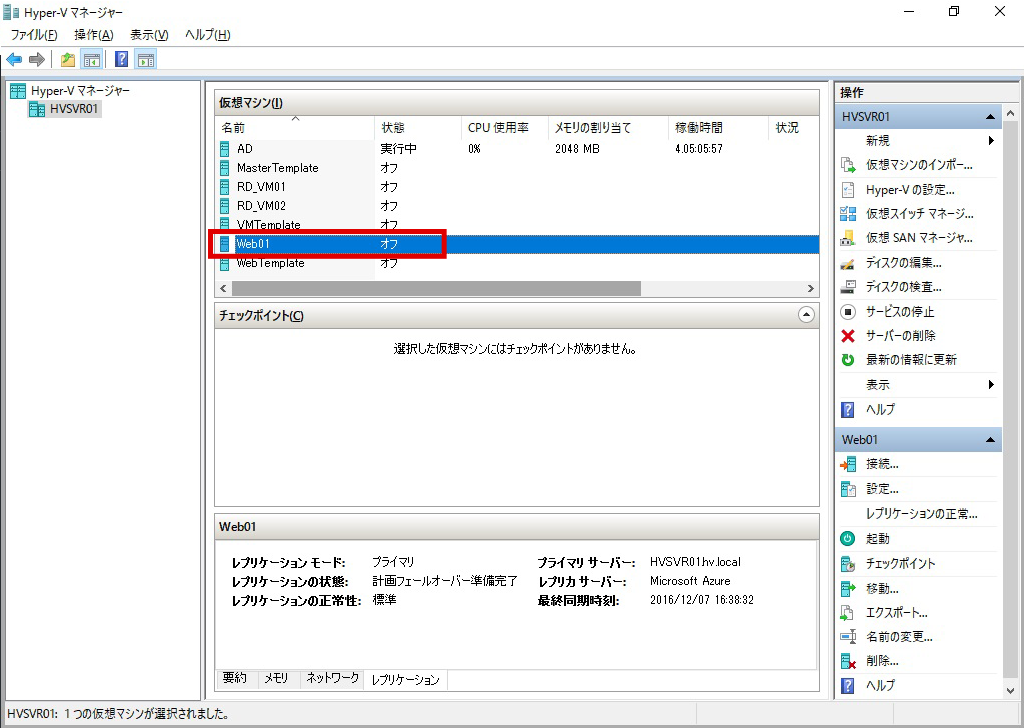Screen dimensions: 1024x728
Task: Click the VM list horizontal scrollbar thumb
Action: [436, 288]
